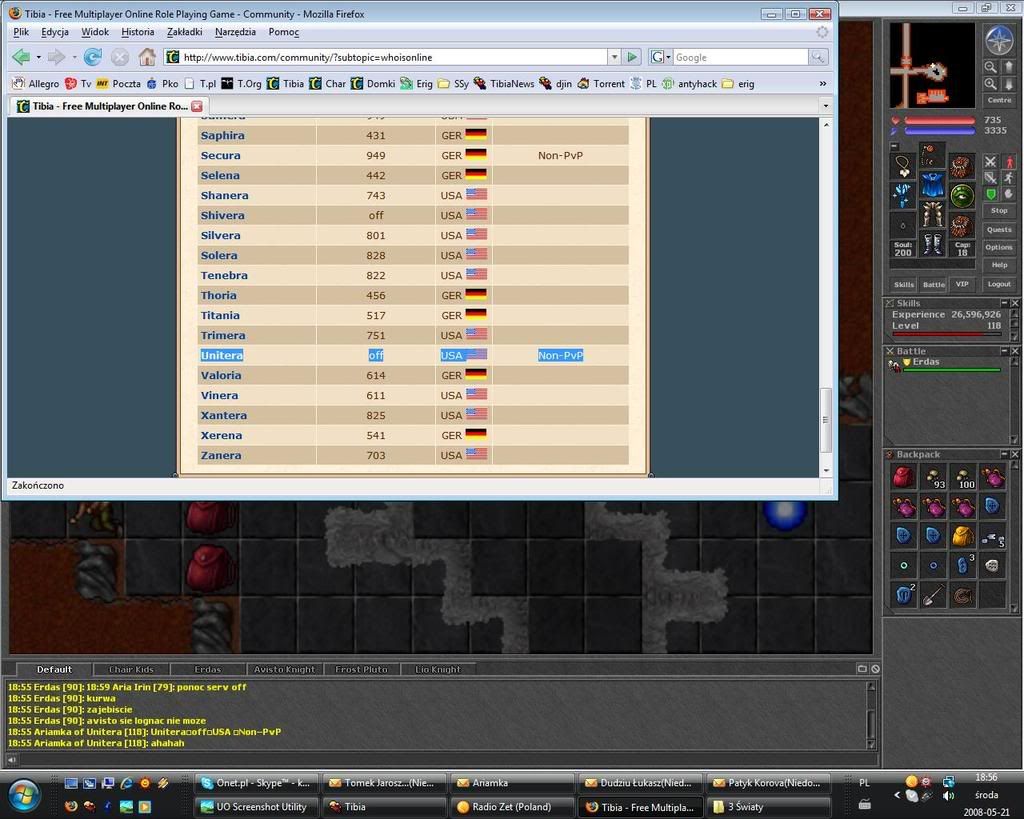The height and width of the screenshot is (819, 1024).
Task: Click the shovel in Backpack panel
Action: (x=933, y=595)
